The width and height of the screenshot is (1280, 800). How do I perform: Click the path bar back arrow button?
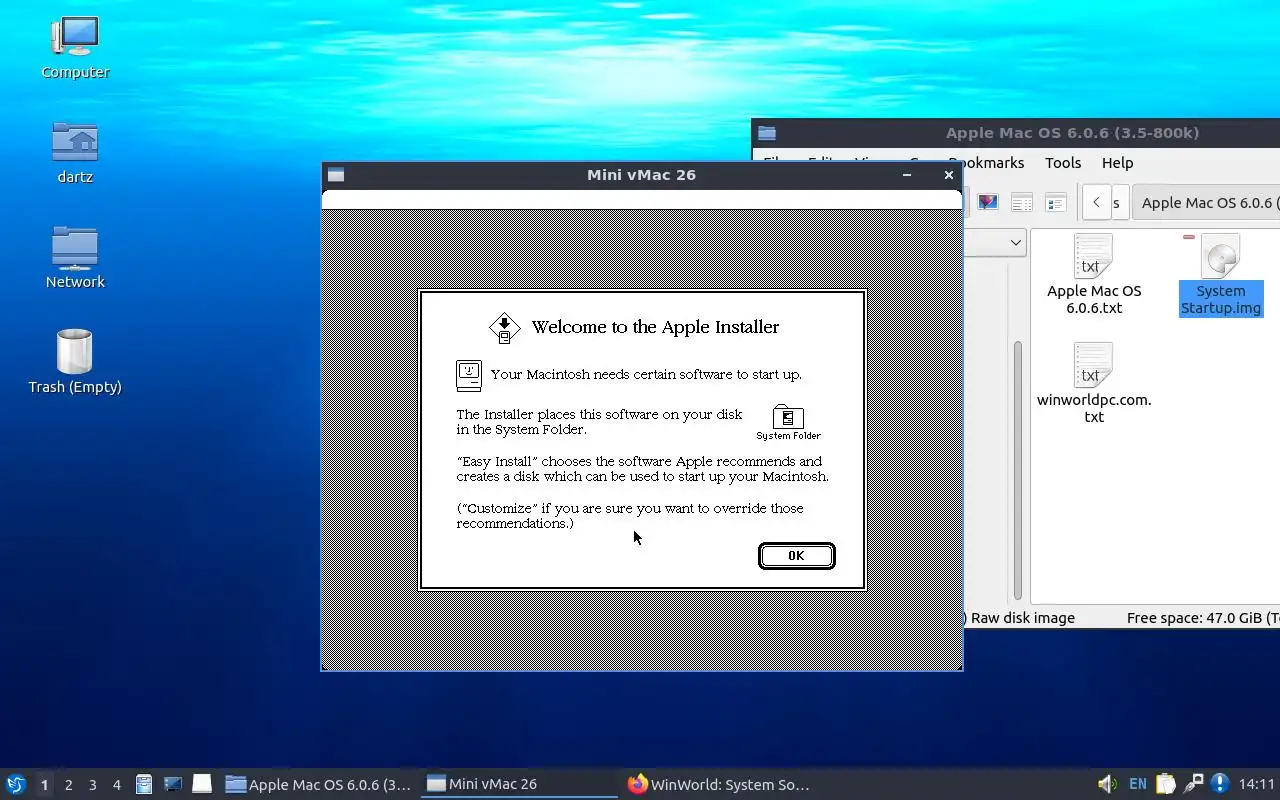(x=1096, y=202)
